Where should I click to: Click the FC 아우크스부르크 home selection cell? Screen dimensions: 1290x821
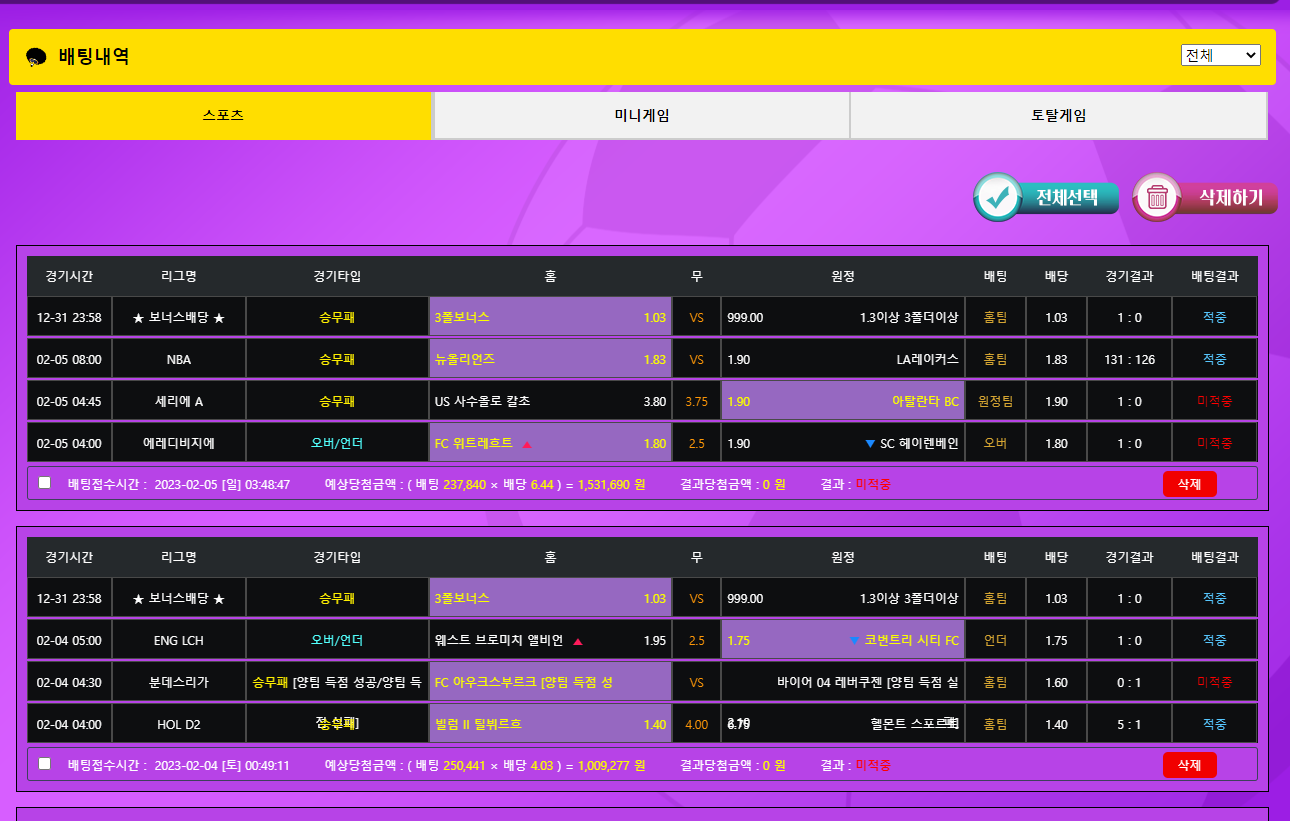point(550,683)
